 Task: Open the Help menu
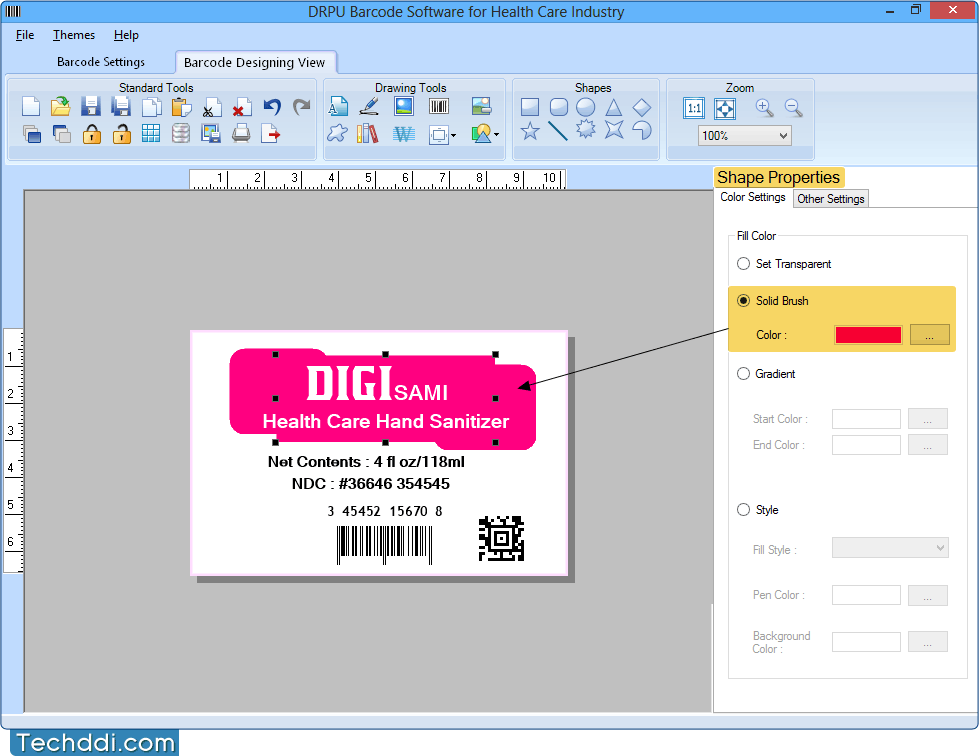coord(126,35)
